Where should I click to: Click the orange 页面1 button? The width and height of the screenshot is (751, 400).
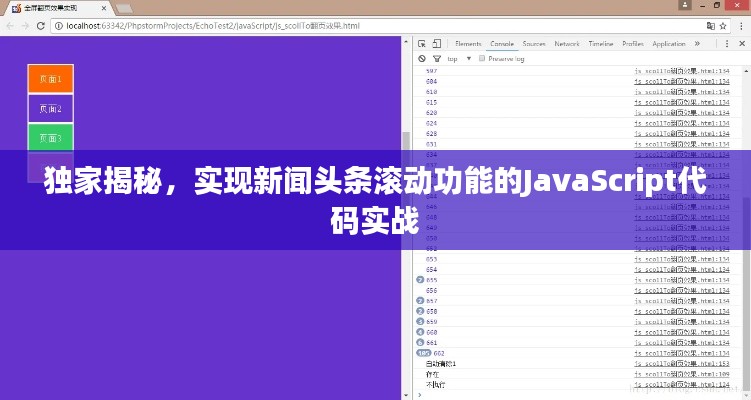[x=50, y=78]
